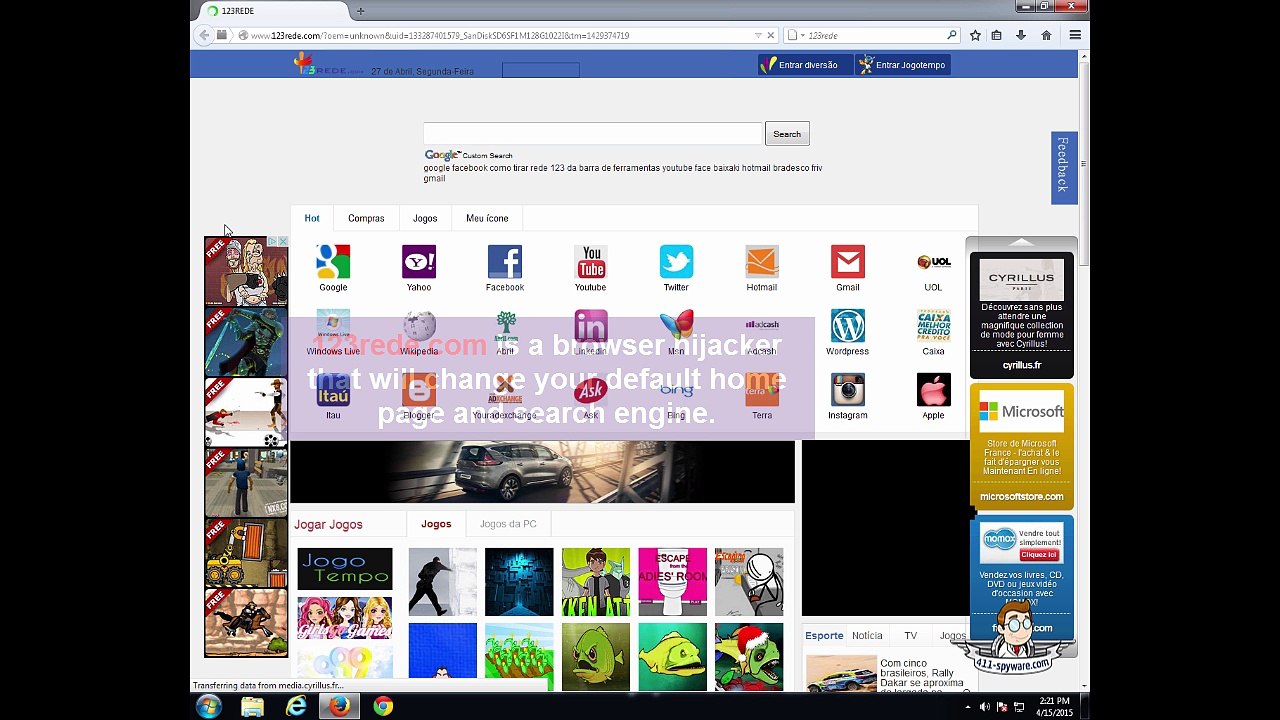Open the Yahoo shortcut icon
1280x720 pixels.
418,262
